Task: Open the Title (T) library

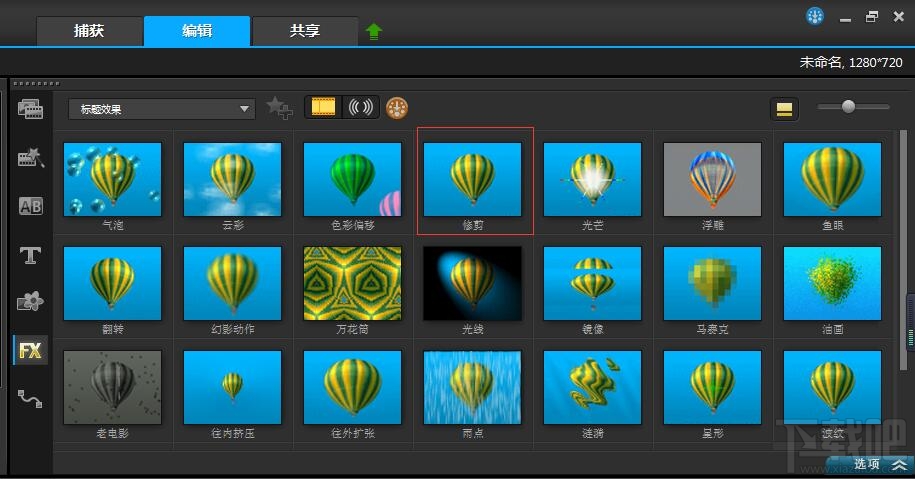Action: coord(30,255)
